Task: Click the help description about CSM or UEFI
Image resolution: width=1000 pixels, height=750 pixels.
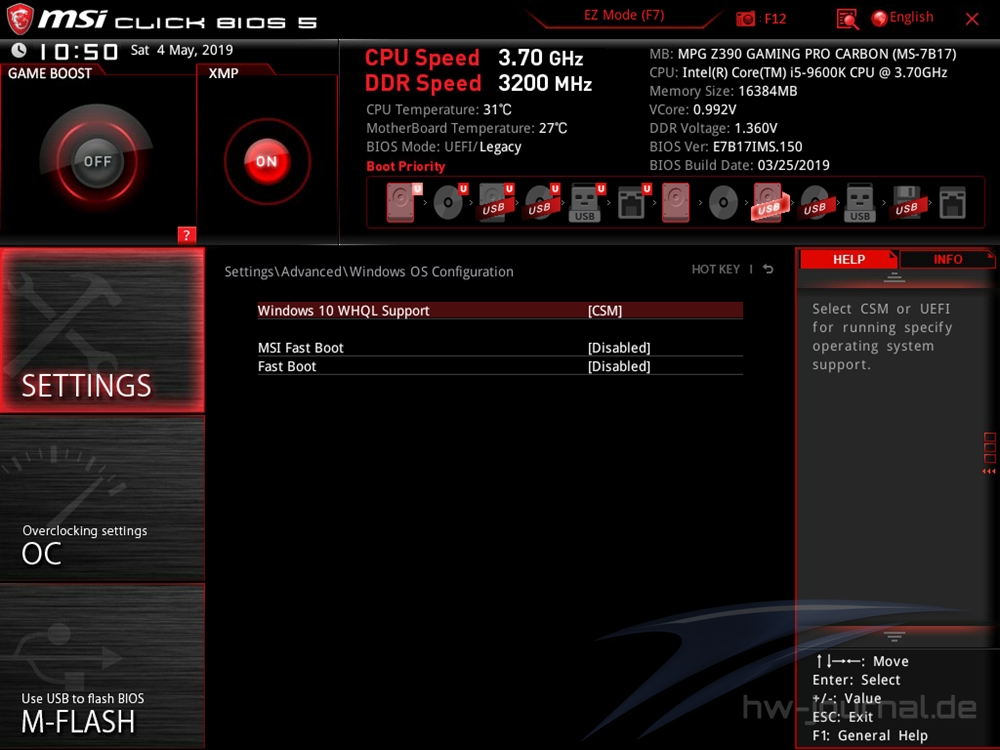Action: pos(882,336)
